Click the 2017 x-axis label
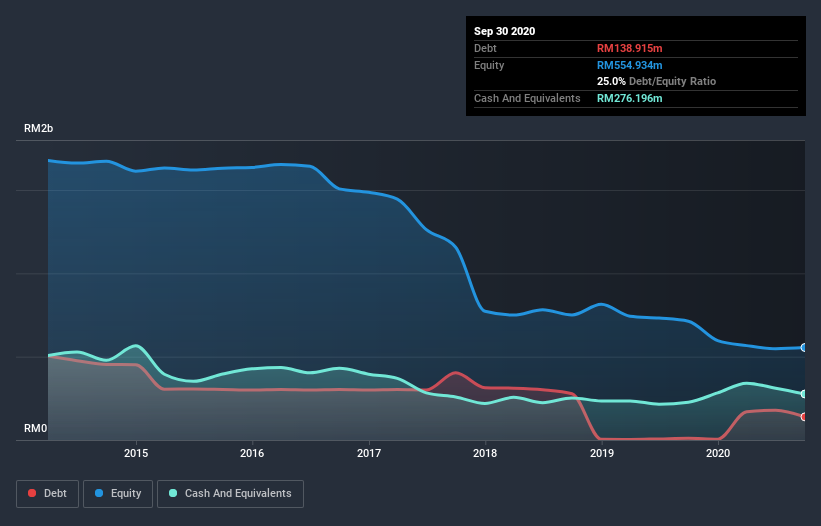821x526 pixels. 369,453
